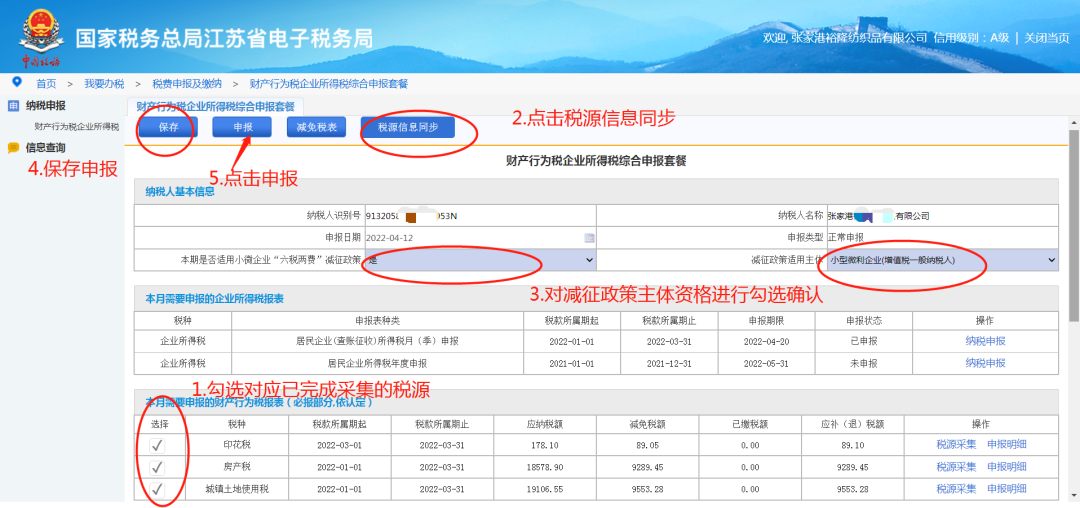The height and width of the screenshot is (508, 1080).
Task: Click the 2022-04-20 申报期限 cell
Action: click(766, 341)
